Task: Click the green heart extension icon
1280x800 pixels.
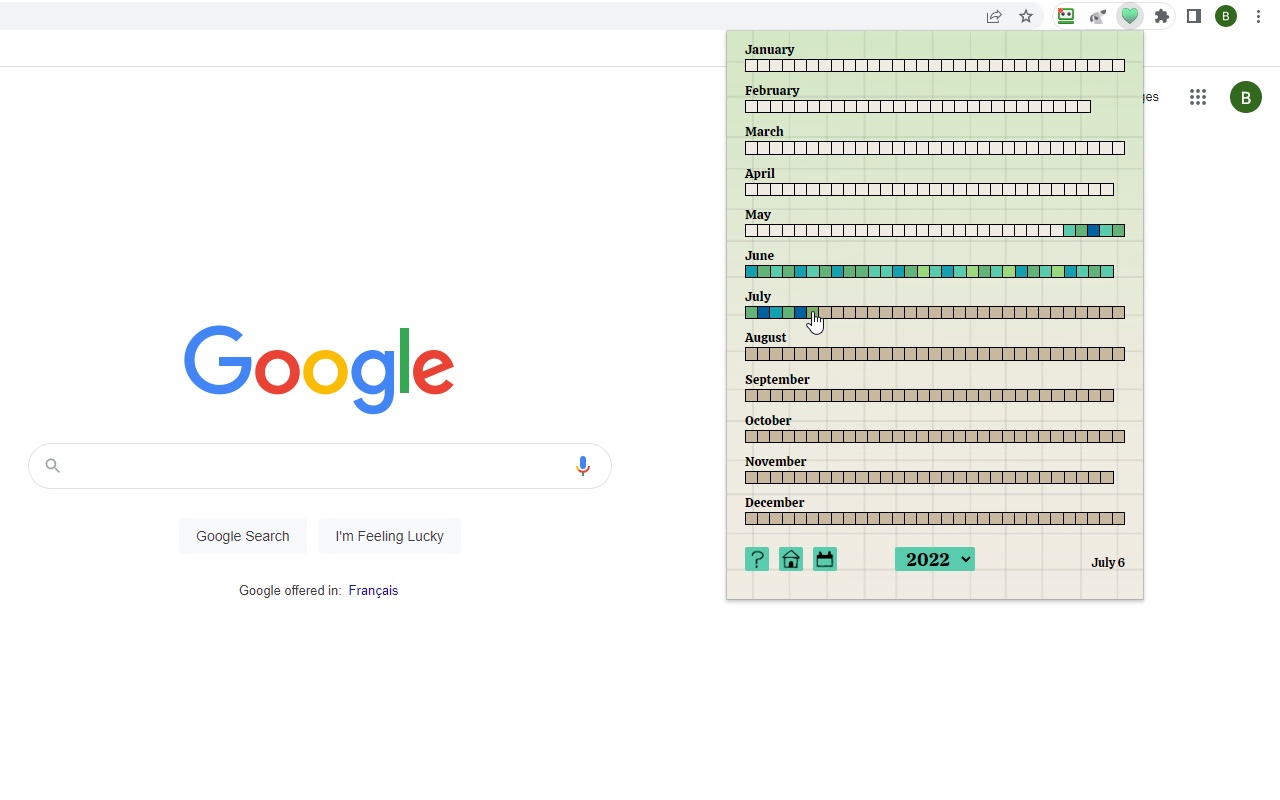Action: pyautogui.click(x=1130, y=16)
